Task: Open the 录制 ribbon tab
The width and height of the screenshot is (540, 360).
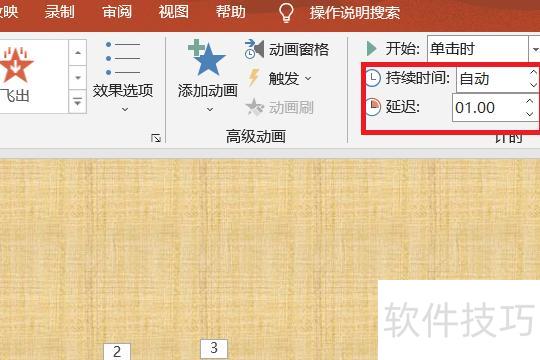Action: tap(59, 12)
